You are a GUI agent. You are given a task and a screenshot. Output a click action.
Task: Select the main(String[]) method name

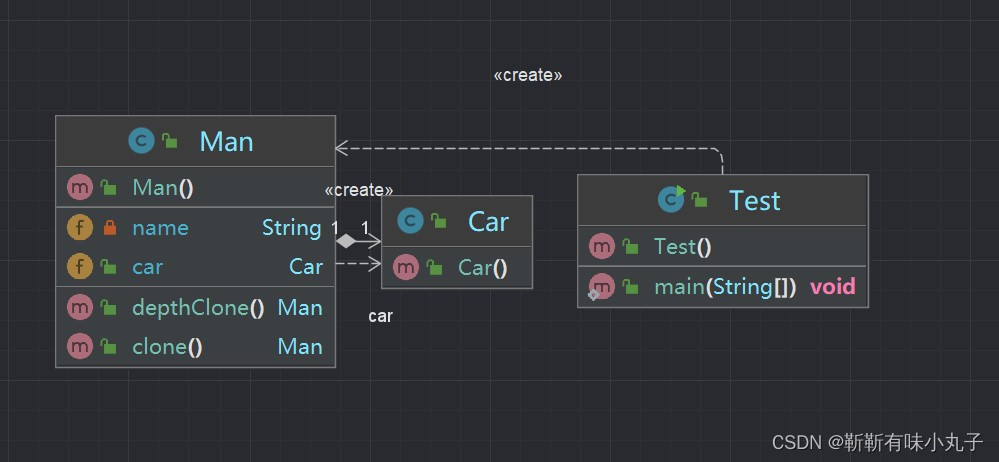tap(726, 287)
